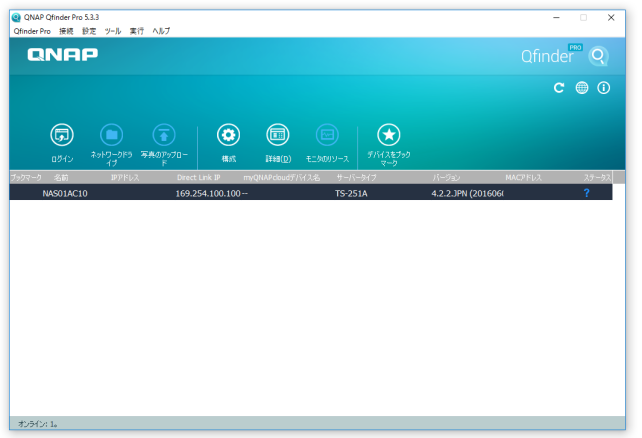Click the Login (ログイン) toolbar icon
This screenshot has width=642, height=438.
(x=62, y=135)
